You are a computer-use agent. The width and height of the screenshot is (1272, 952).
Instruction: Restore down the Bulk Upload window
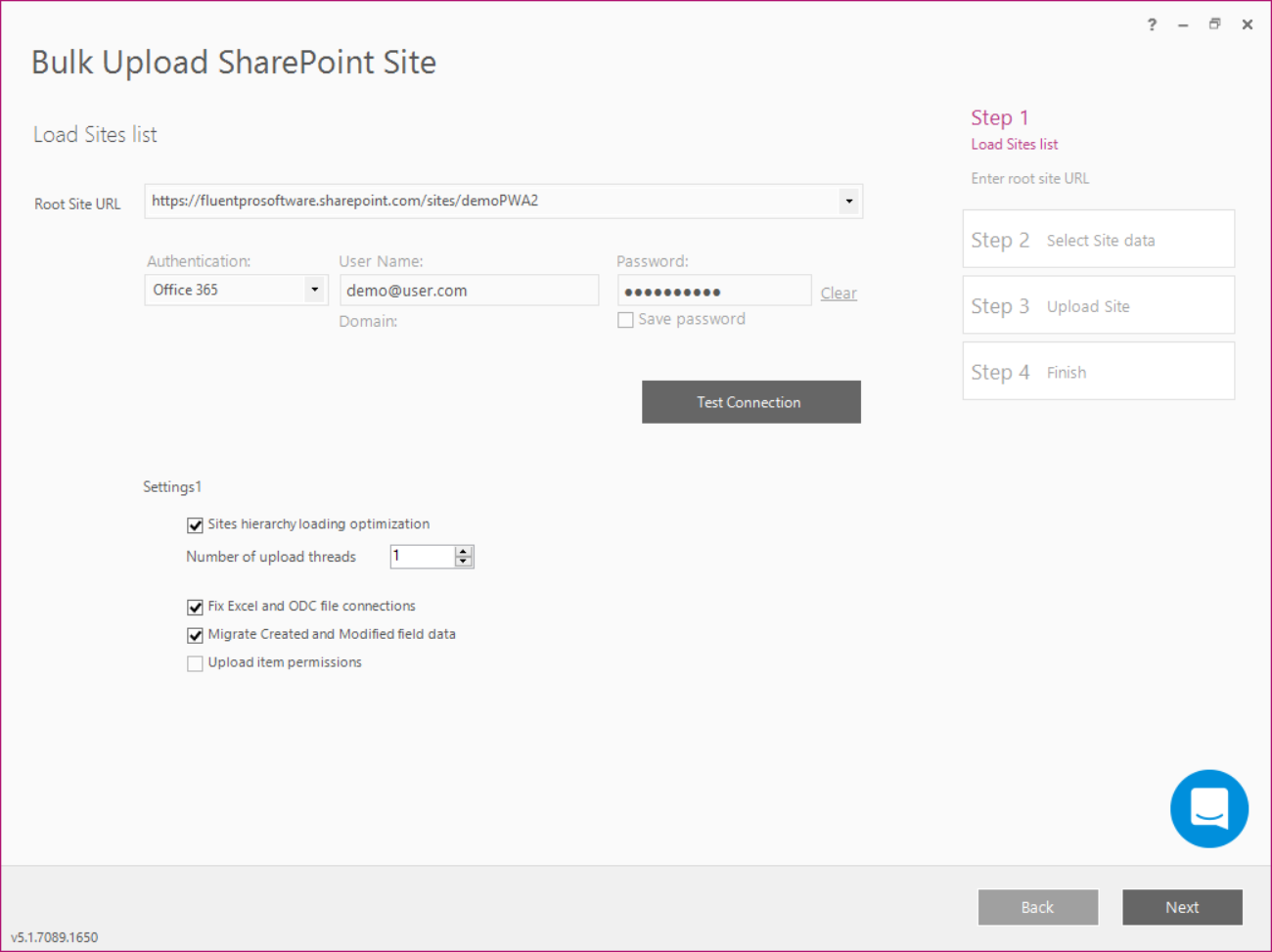1214,24
